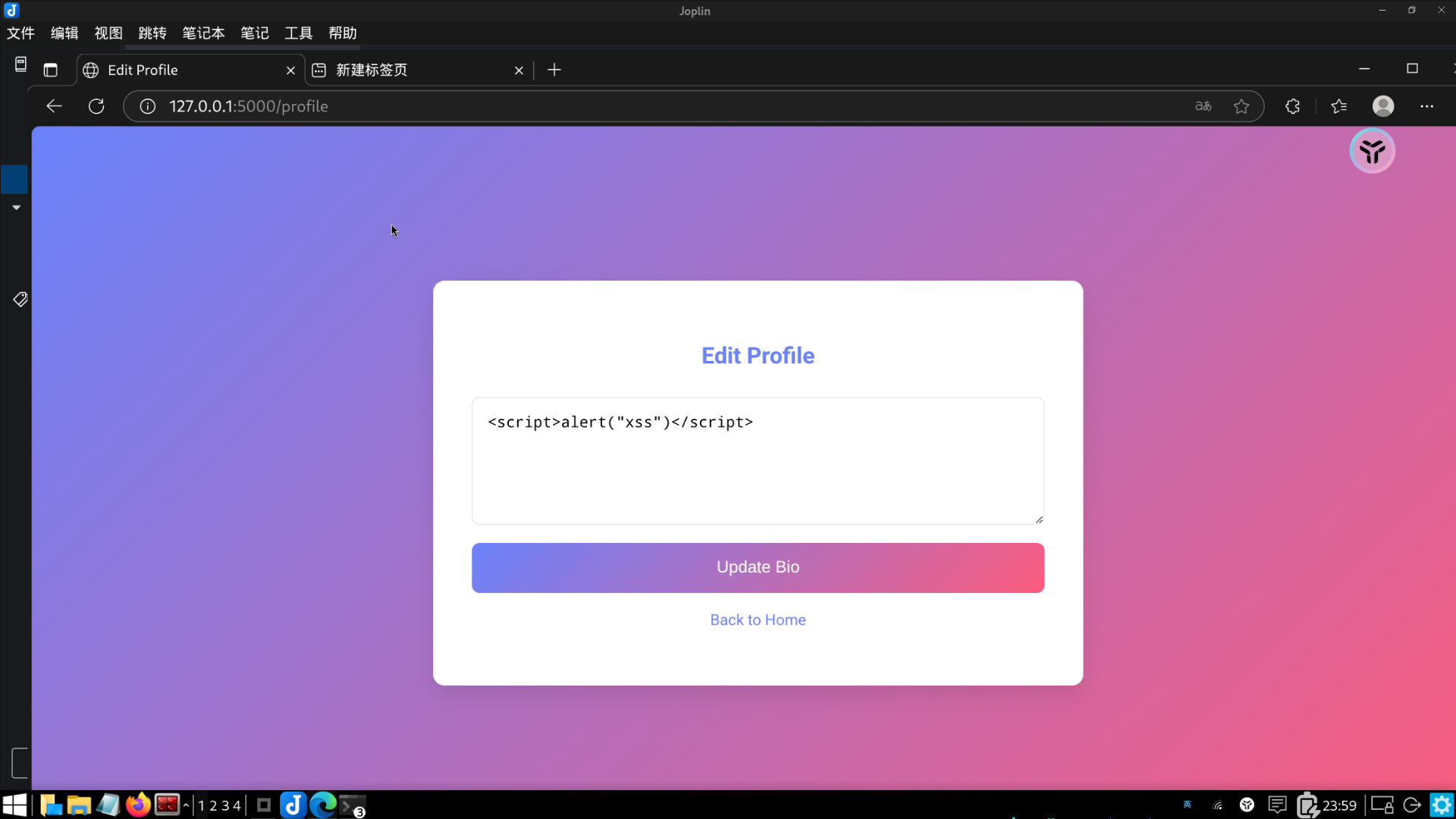Follow the Back to Home link
The height and width of the screenshot is (819, 1456).
(758, 620)
